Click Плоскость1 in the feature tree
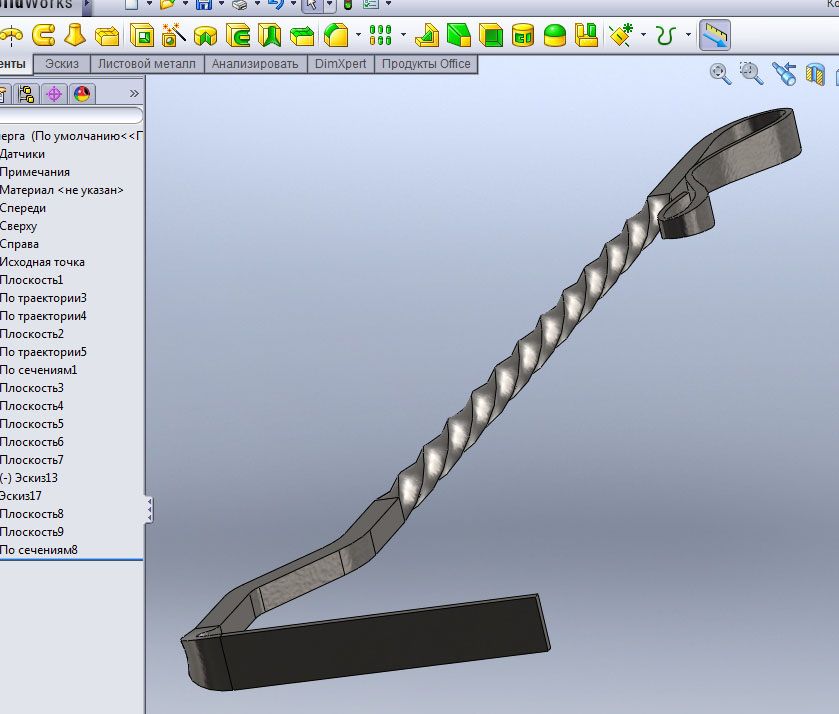This screenshot has height=714, width=839. tap(32, 280)
